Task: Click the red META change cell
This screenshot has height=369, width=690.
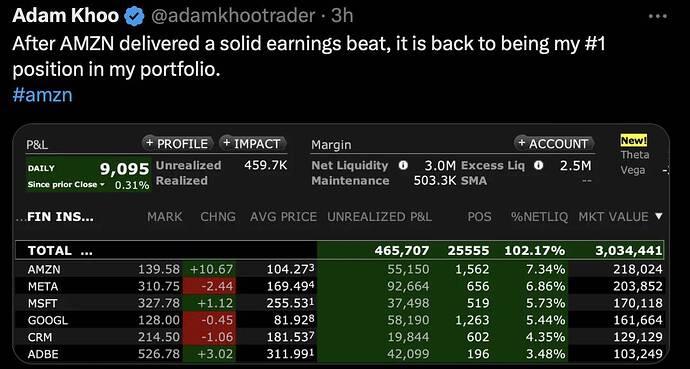Action: (209, 286)
